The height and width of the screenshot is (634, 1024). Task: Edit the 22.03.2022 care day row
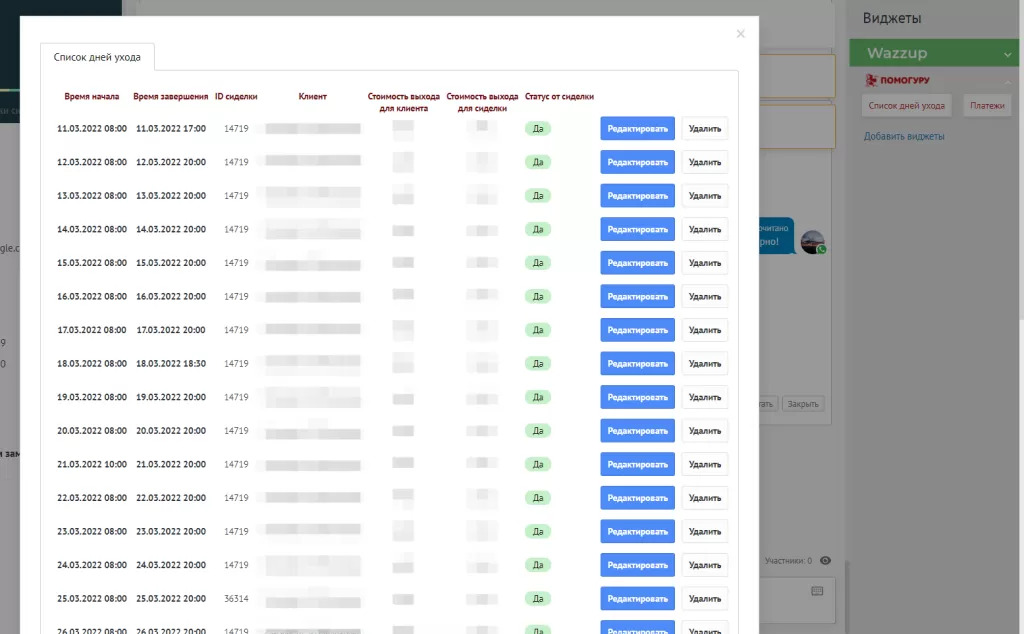pyautogui.click(x=637, y=498)
